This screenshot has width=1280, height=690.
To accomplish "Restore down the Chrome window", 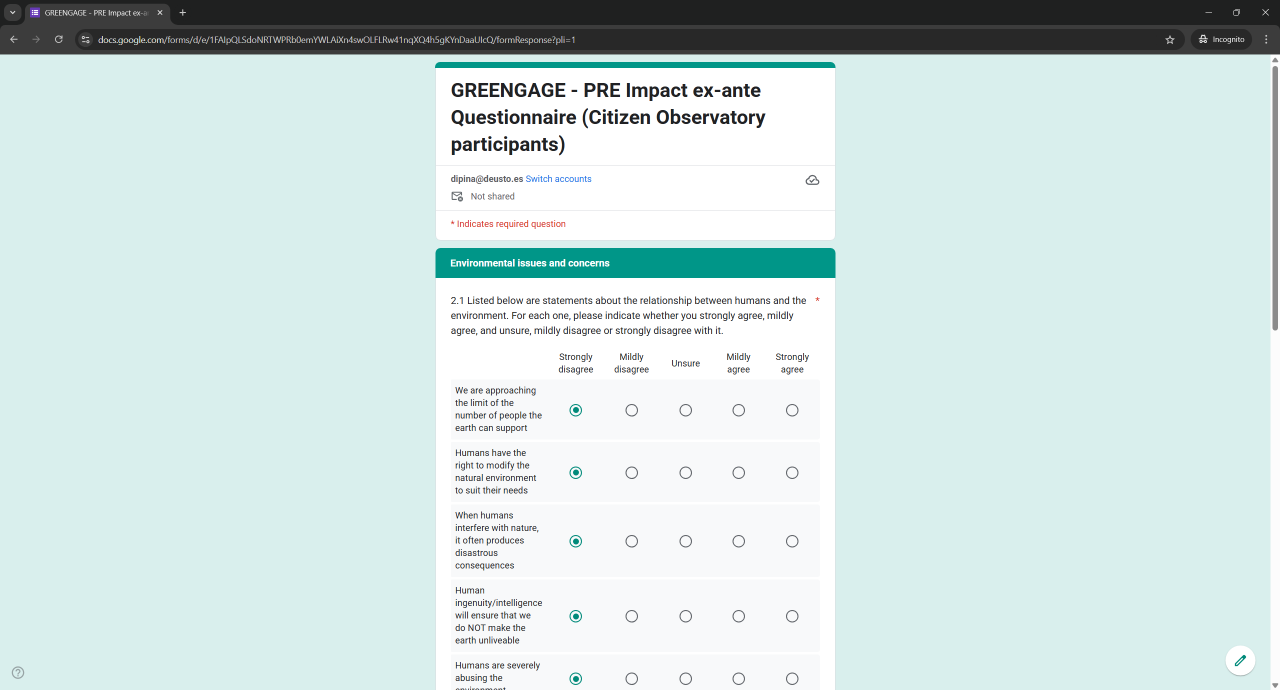I will [x=1236, y=13].
